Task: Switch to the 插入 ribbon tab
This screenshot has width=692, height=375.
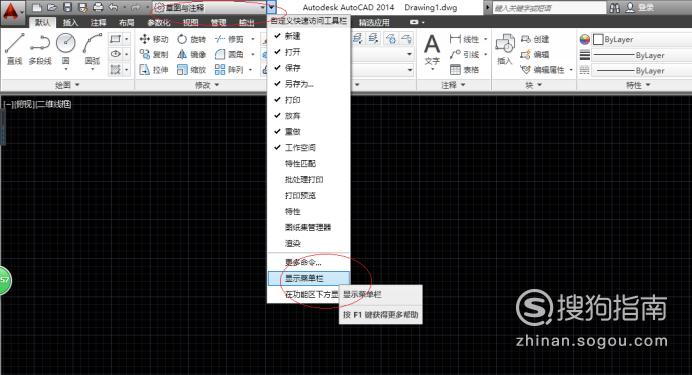Action: [70, 22]
